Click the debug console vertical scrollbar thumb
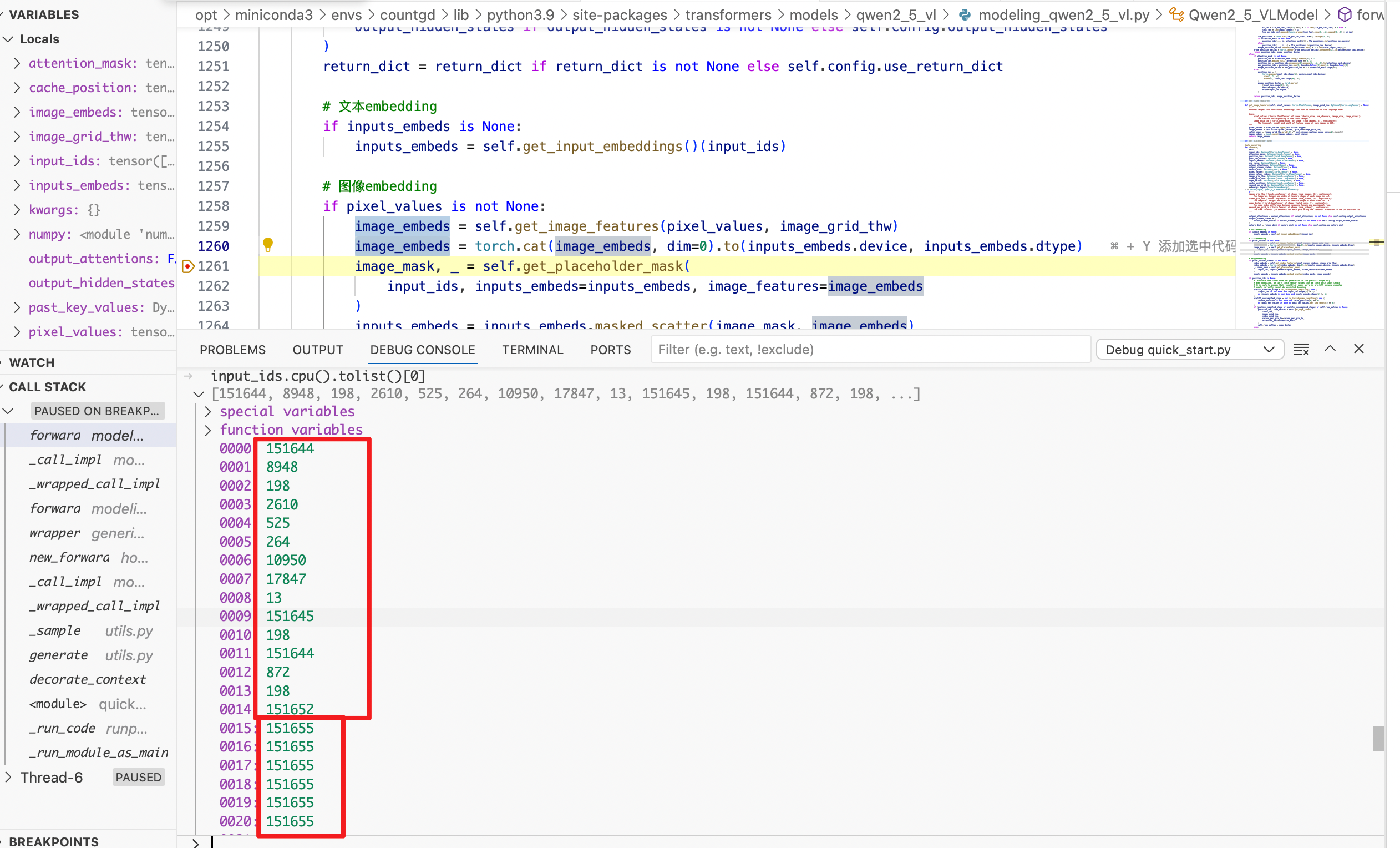This screenshot has width=1400, height=848. (1378, 738)
